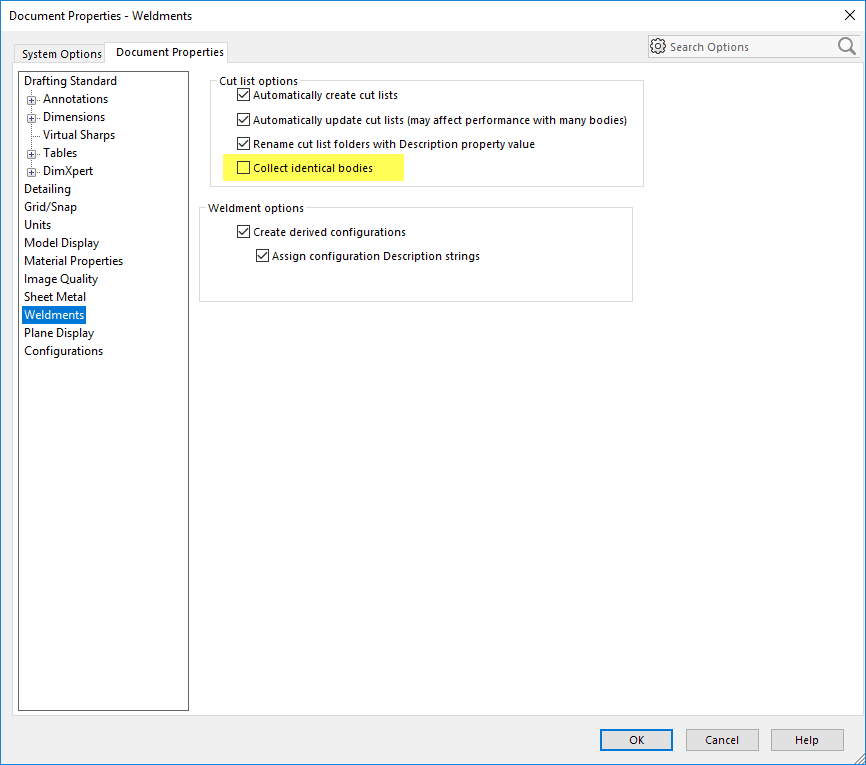Open Help for this dialog
866x765 pixels.
(807, 740)
